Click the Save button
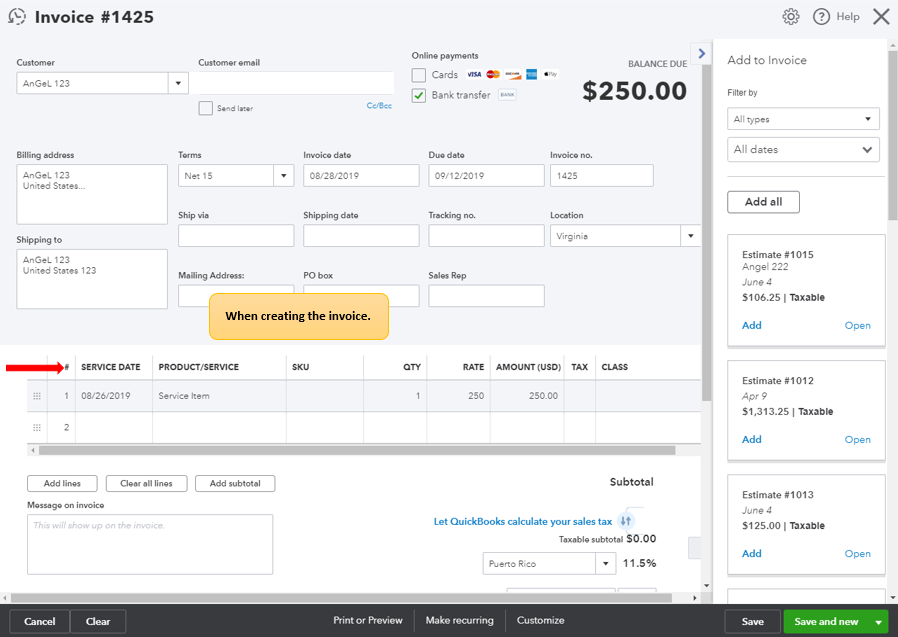898x637 pixels. [753, 622]
